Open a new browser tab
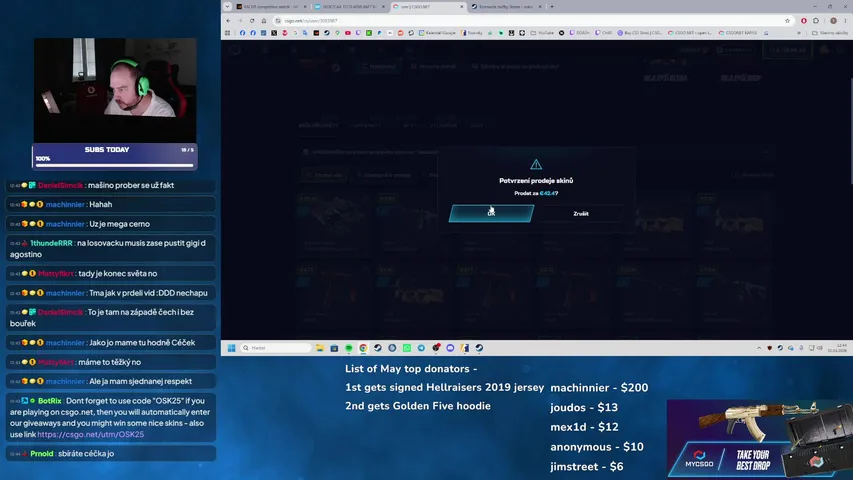Image resolution: width=853 pixels, height=480 pixels. coord(552,7)
